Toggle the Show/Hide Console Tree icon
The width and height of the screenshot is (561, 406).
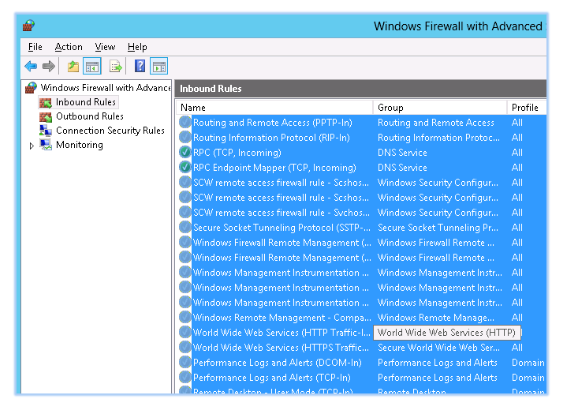coord(92,66)
